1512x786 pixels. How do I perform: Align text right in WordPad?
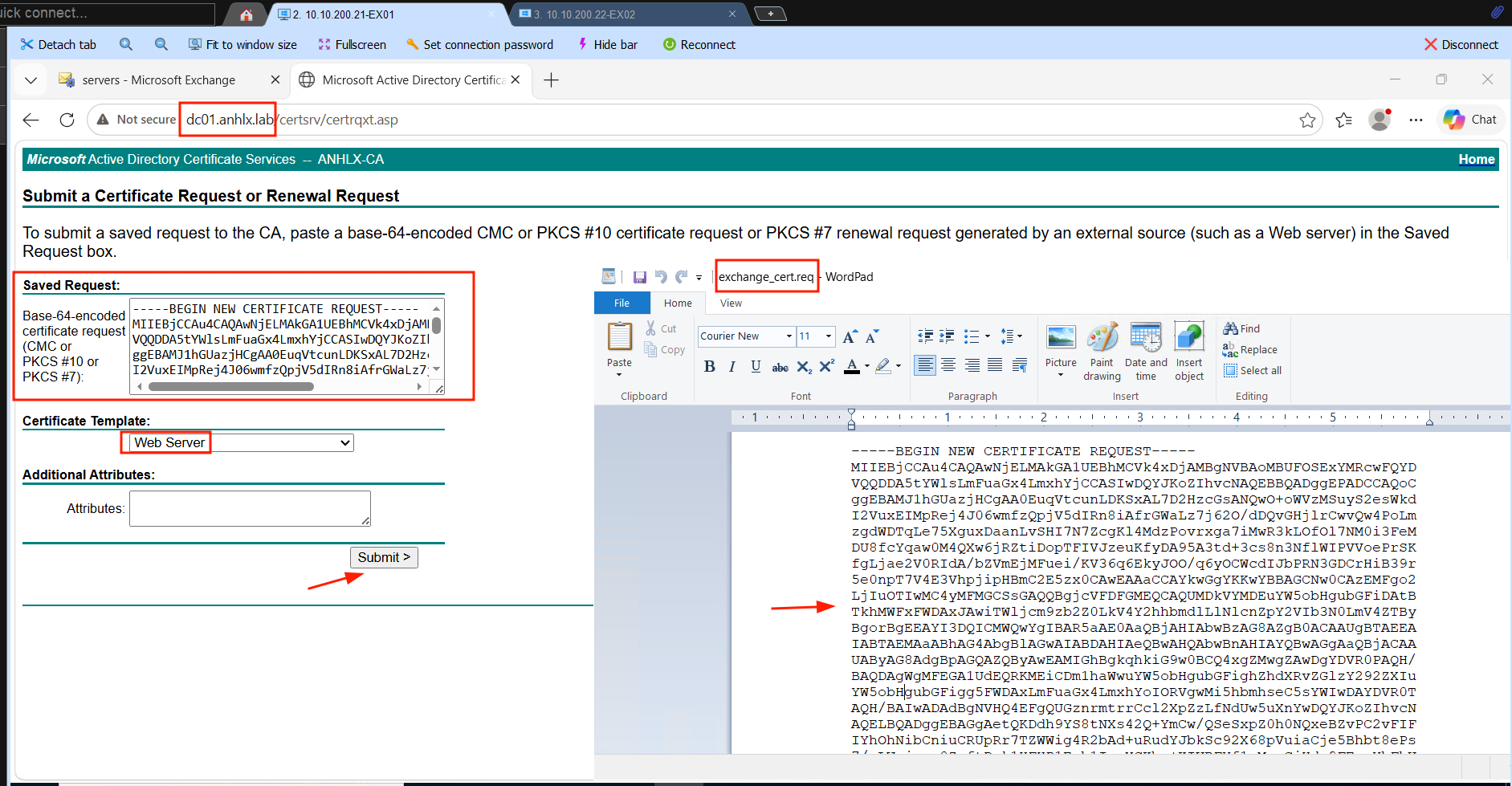pyautogui.click(x=972, y=365)
